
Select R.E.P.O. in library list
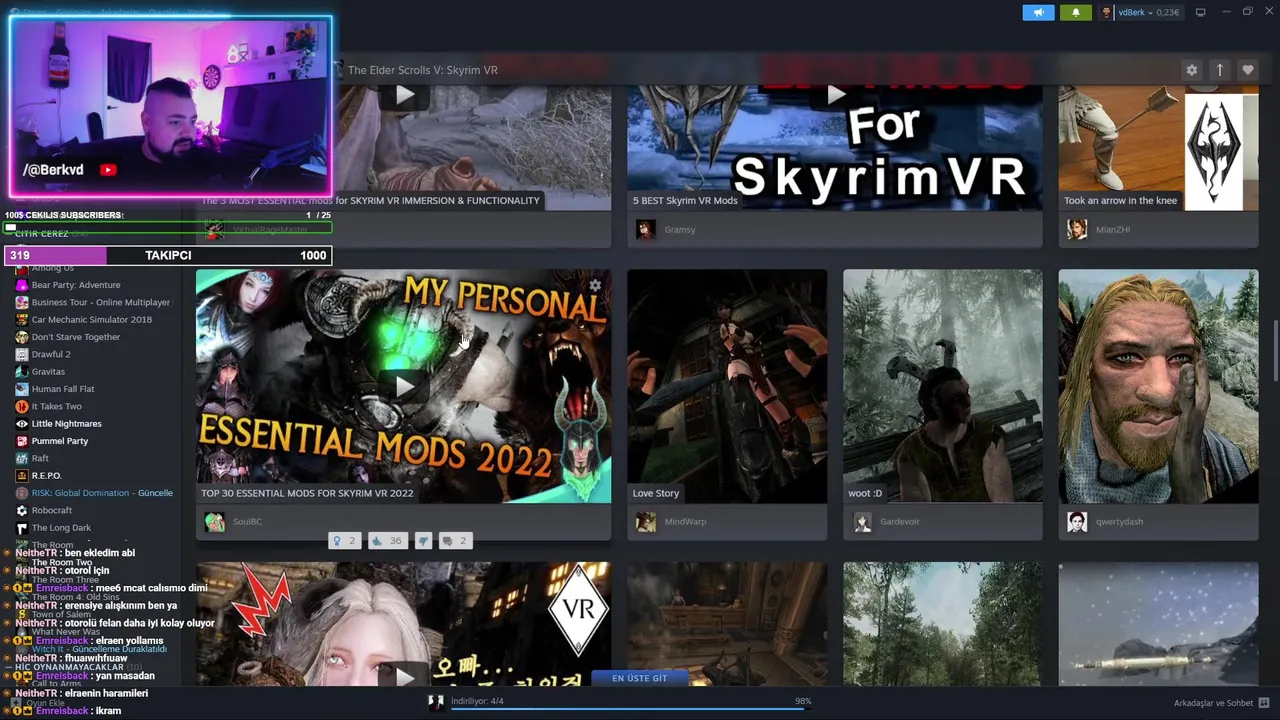pyautogui.click(x=47, y=476)
